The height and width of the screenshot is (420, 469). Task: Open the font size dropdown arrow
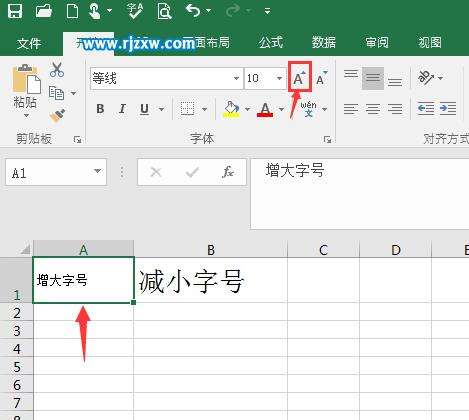(x=279, y=78)
